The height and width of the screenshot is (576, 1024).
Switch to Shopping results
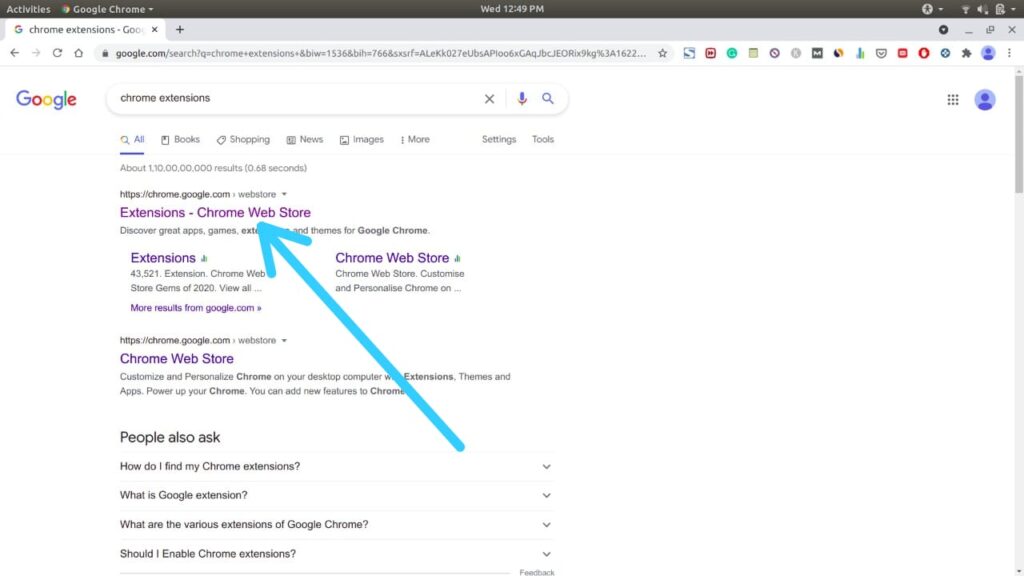pos(243,140)
